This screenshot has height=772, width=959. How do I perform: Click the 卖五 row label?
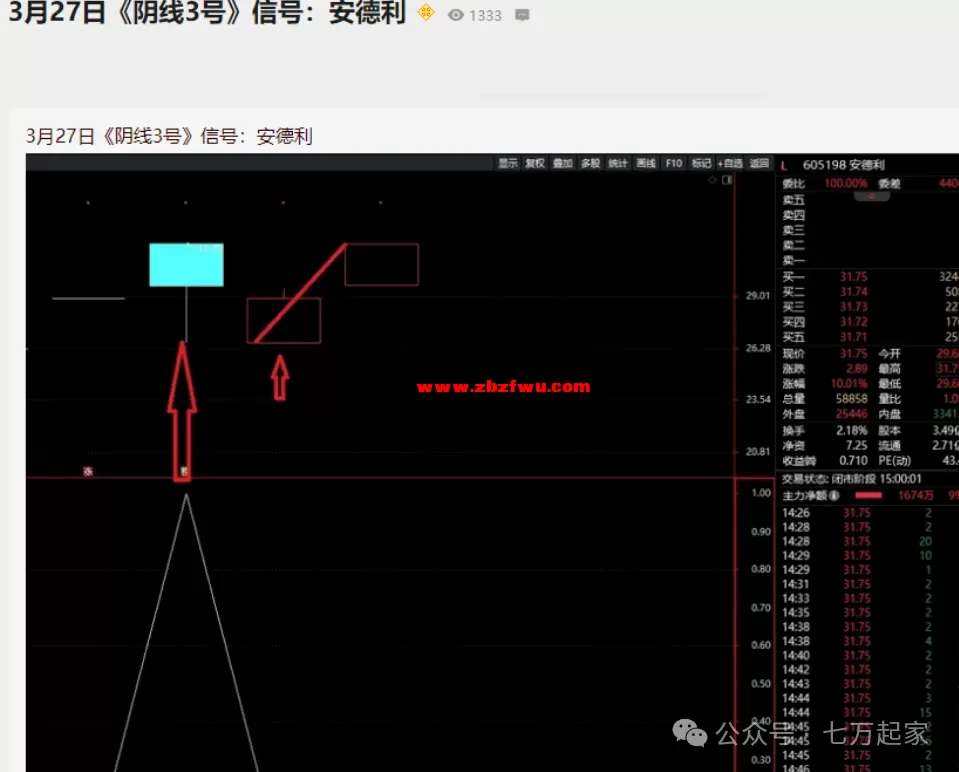coord(793,200)
